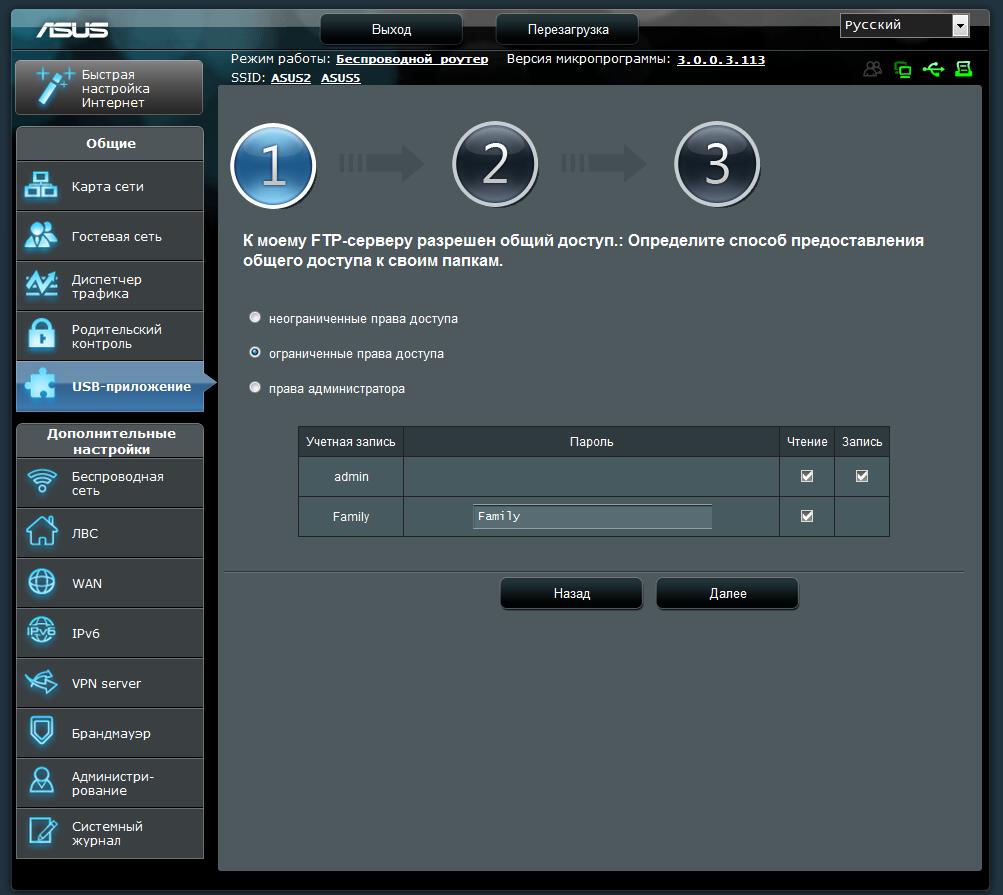The image size is (1003, 895).
Task: Click the IPv6 globe icon
Action: point(42,632)
